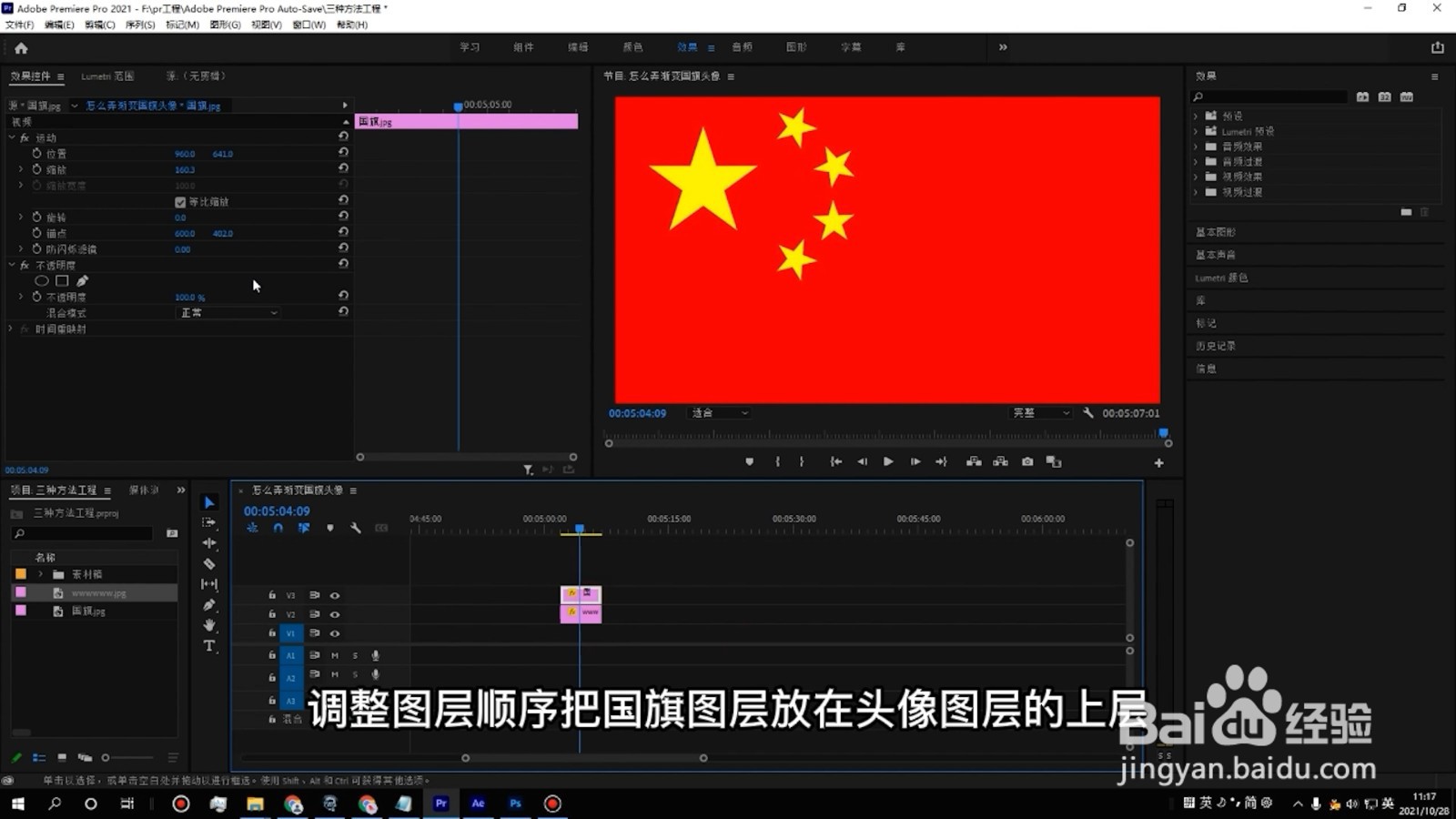
Task: Toggle V3 track output eye
Action: coord(335,595)
